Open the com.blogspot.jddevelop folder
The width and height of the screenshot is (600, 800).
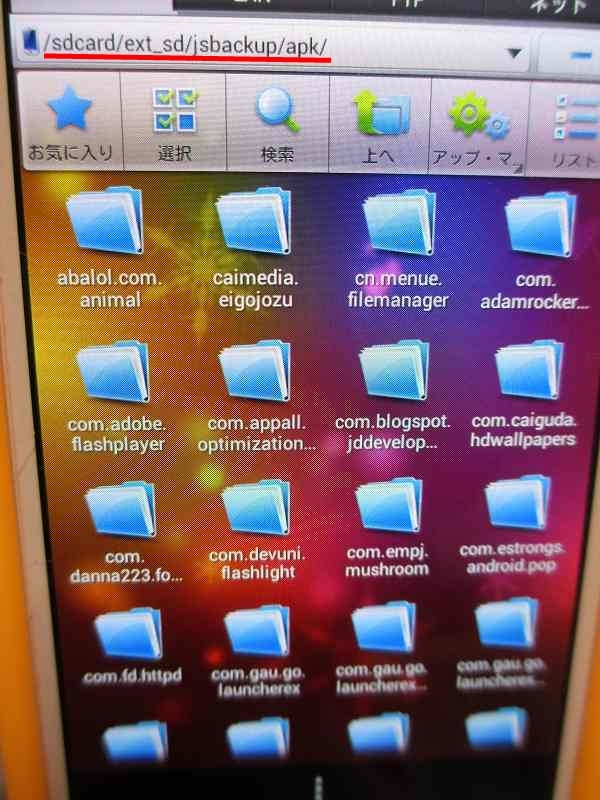pos(394,370)
